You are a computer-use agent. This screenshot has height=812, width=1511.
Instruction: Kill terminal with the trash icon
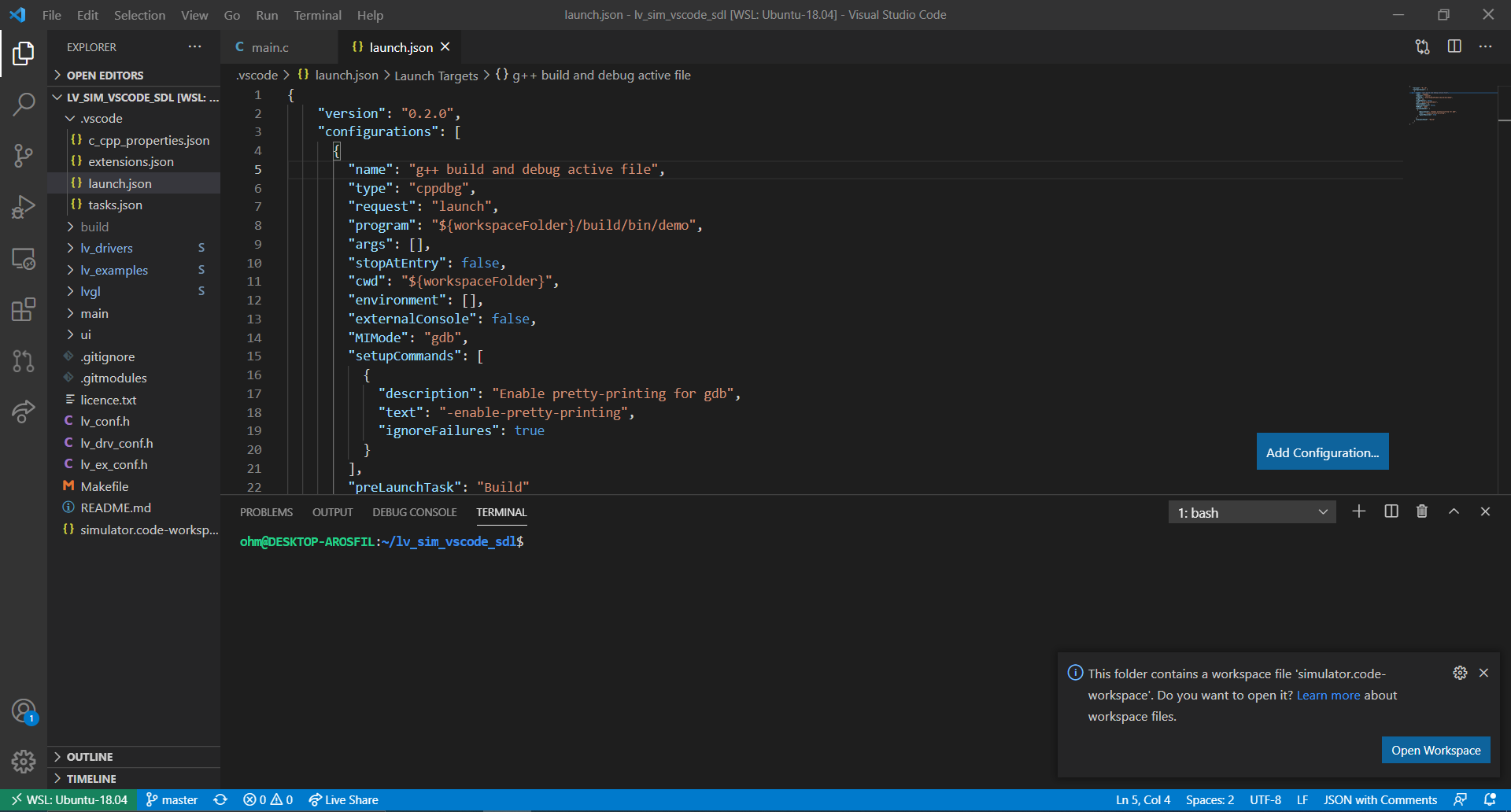[x=1421, y=511]
